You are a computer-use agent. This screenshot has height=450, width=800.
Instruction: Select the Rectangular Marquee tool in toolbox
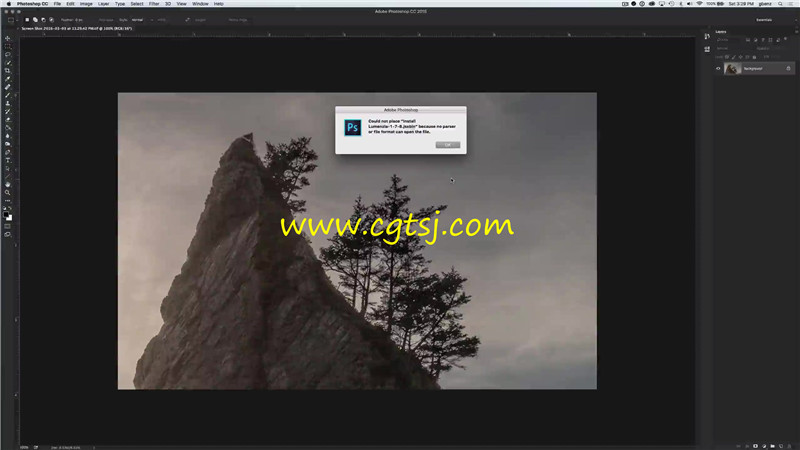coord(8,46)
